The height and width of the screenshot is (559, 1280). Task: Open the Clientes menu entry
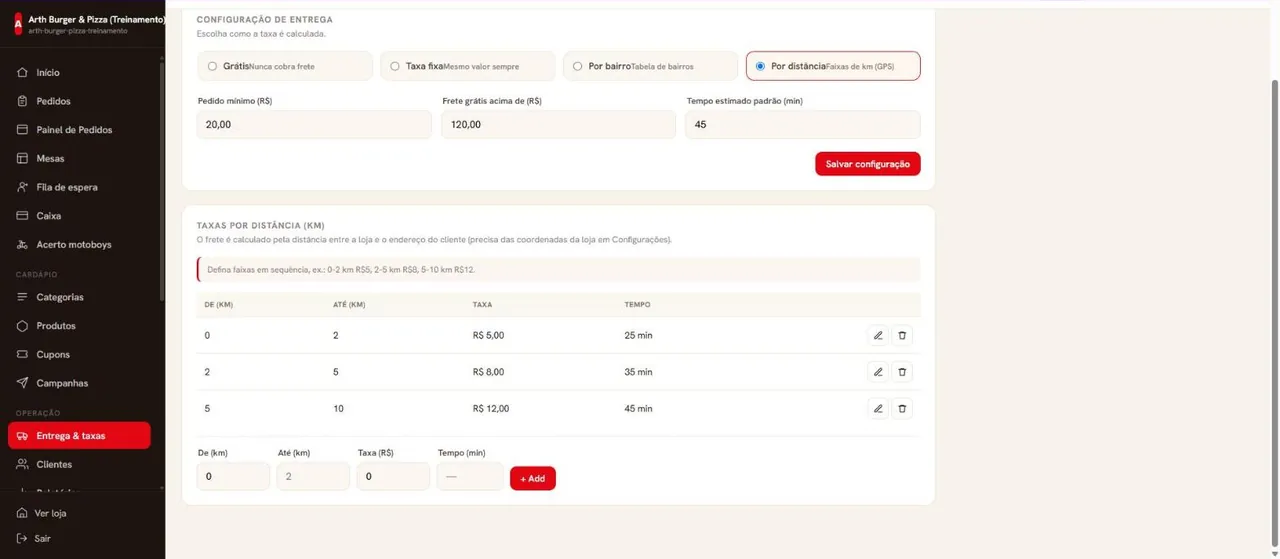pos(80,464)
